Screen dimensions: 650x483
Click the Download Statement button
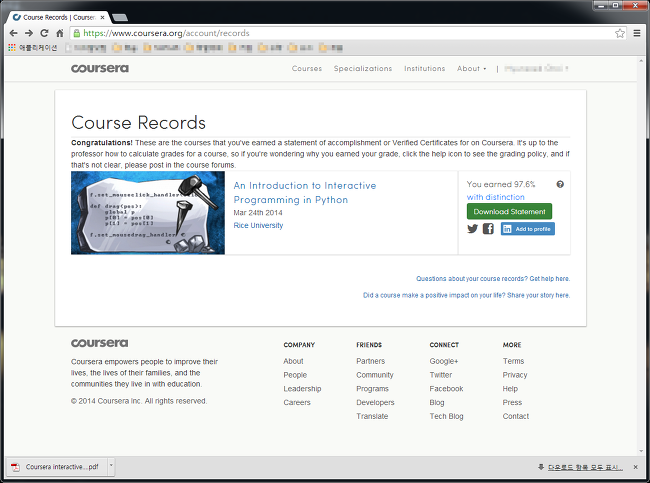coord(509,211)
